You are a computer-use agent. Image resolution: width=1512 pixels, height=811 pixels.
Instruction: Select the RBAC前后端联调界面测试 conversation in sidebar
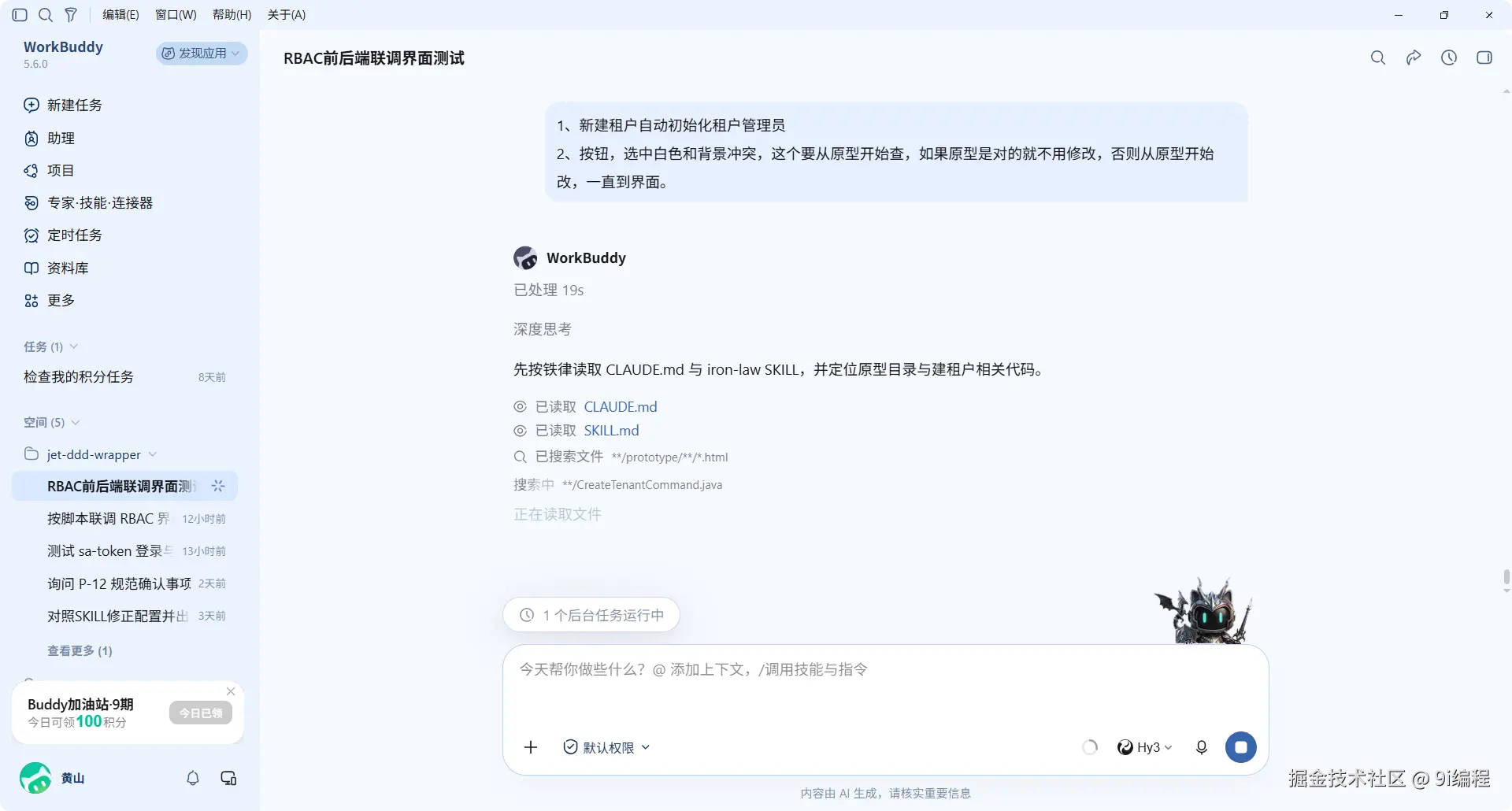pos(124,486)
